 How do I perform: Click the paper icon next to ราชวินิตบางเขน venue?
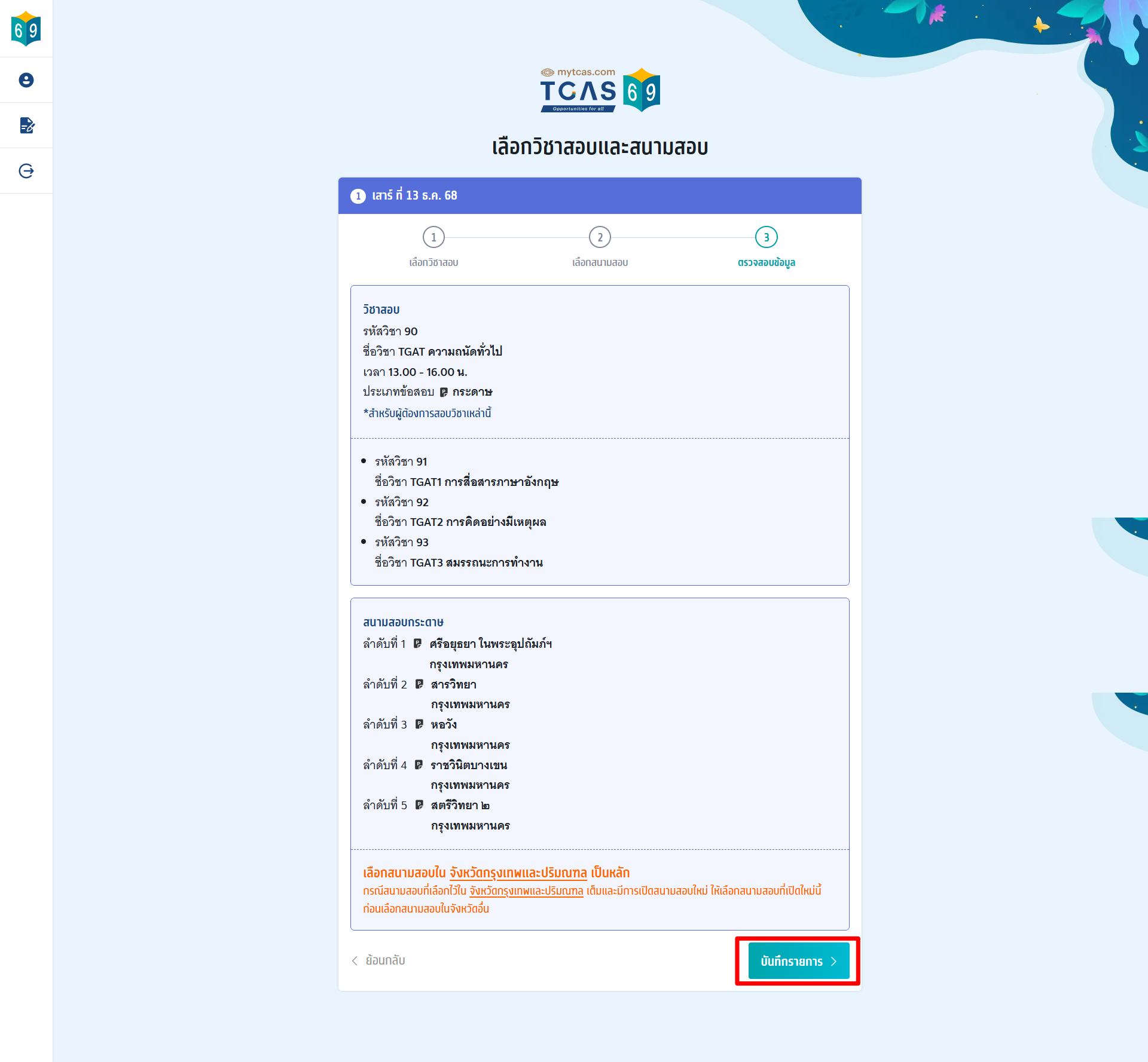click(419, 765)
